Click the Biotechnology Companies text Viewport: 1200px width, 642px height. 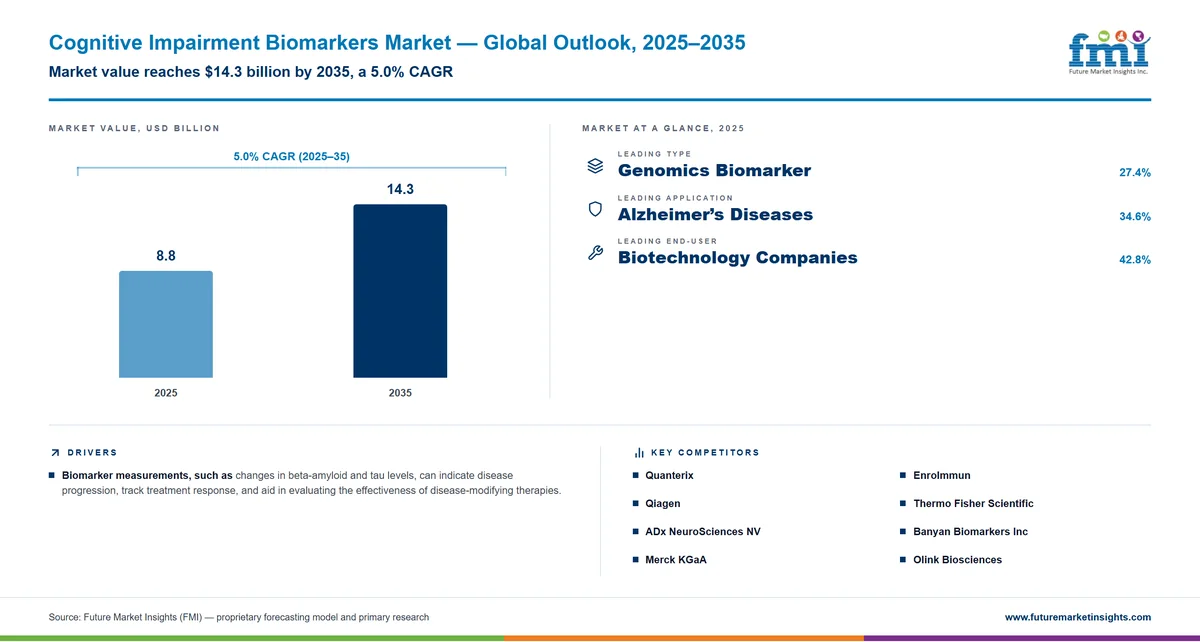(738, 258)
